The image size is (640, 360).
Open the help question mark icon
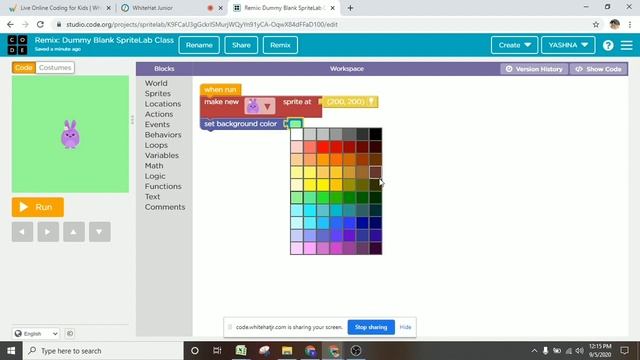point(608,45)
